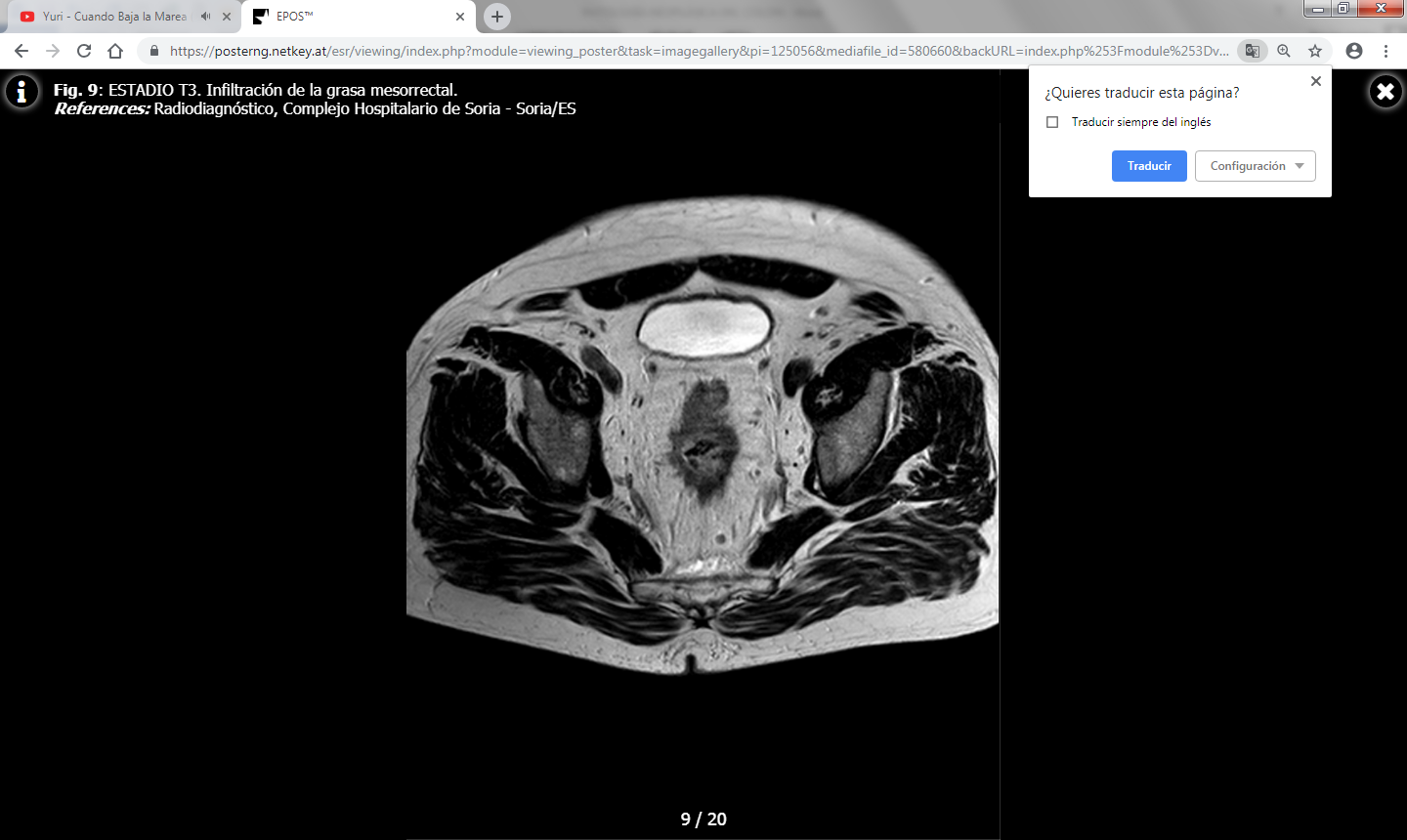Reload the current page
1407x840 pixels.
(84, 51)
